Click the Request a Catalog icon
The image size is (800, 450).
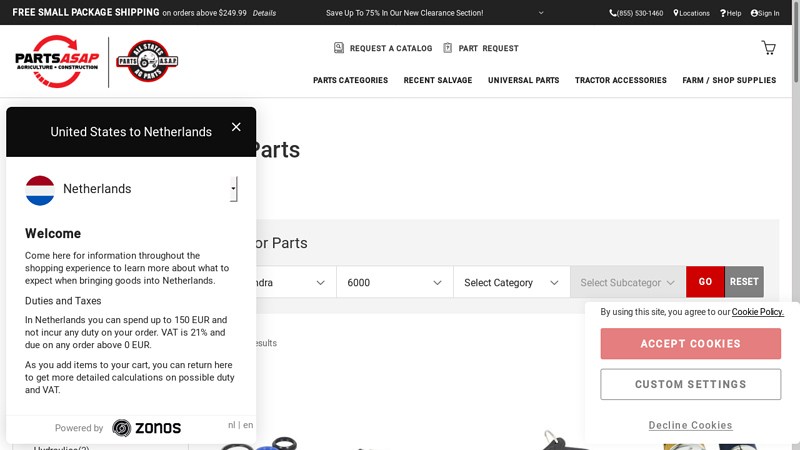click(x=339, y=48)
